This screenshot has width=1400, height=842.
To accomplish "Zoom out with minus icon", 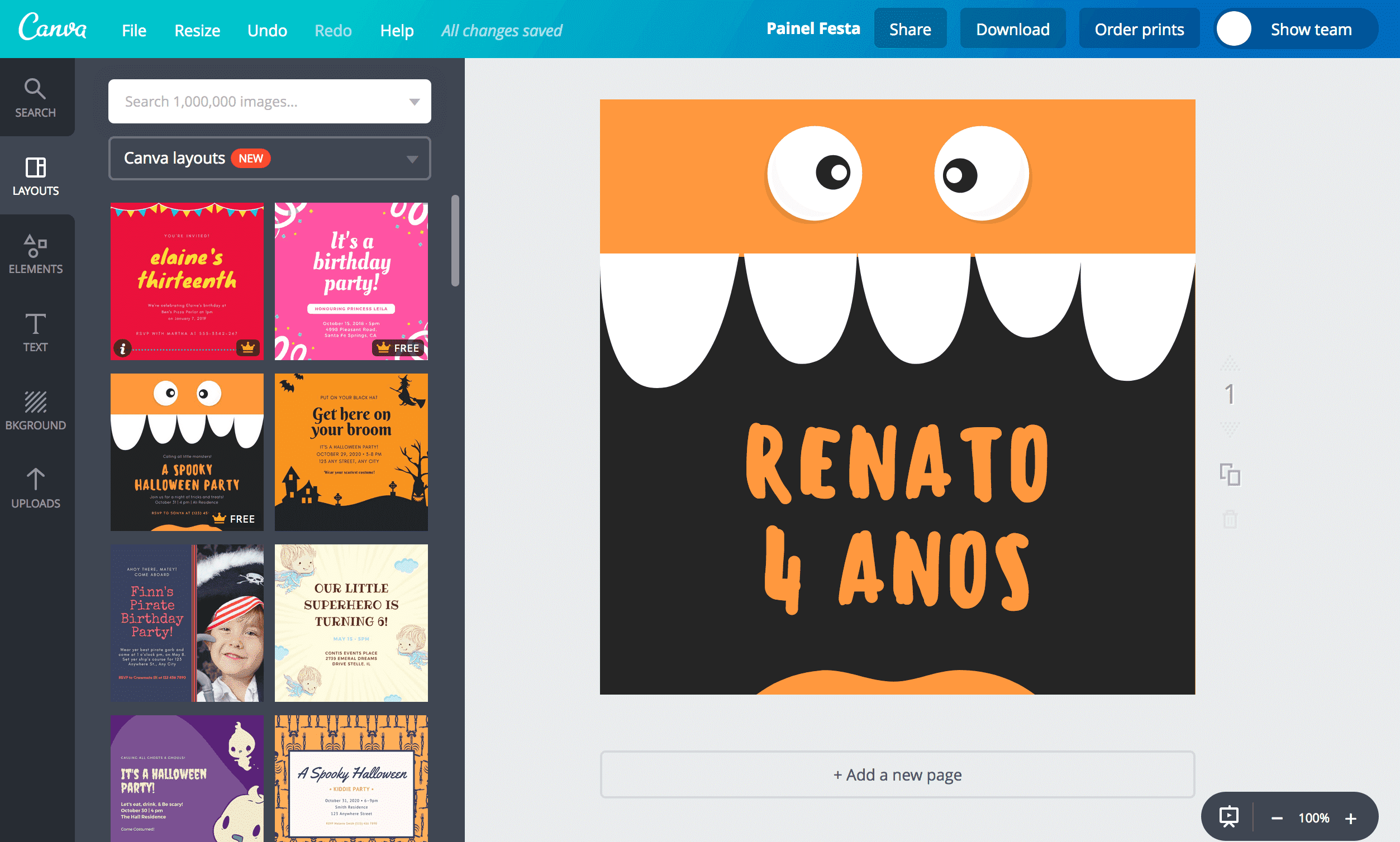I will (1277, 817).
